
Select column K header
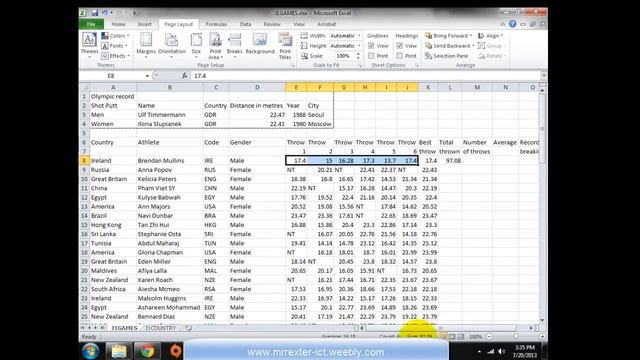[428, 87]
